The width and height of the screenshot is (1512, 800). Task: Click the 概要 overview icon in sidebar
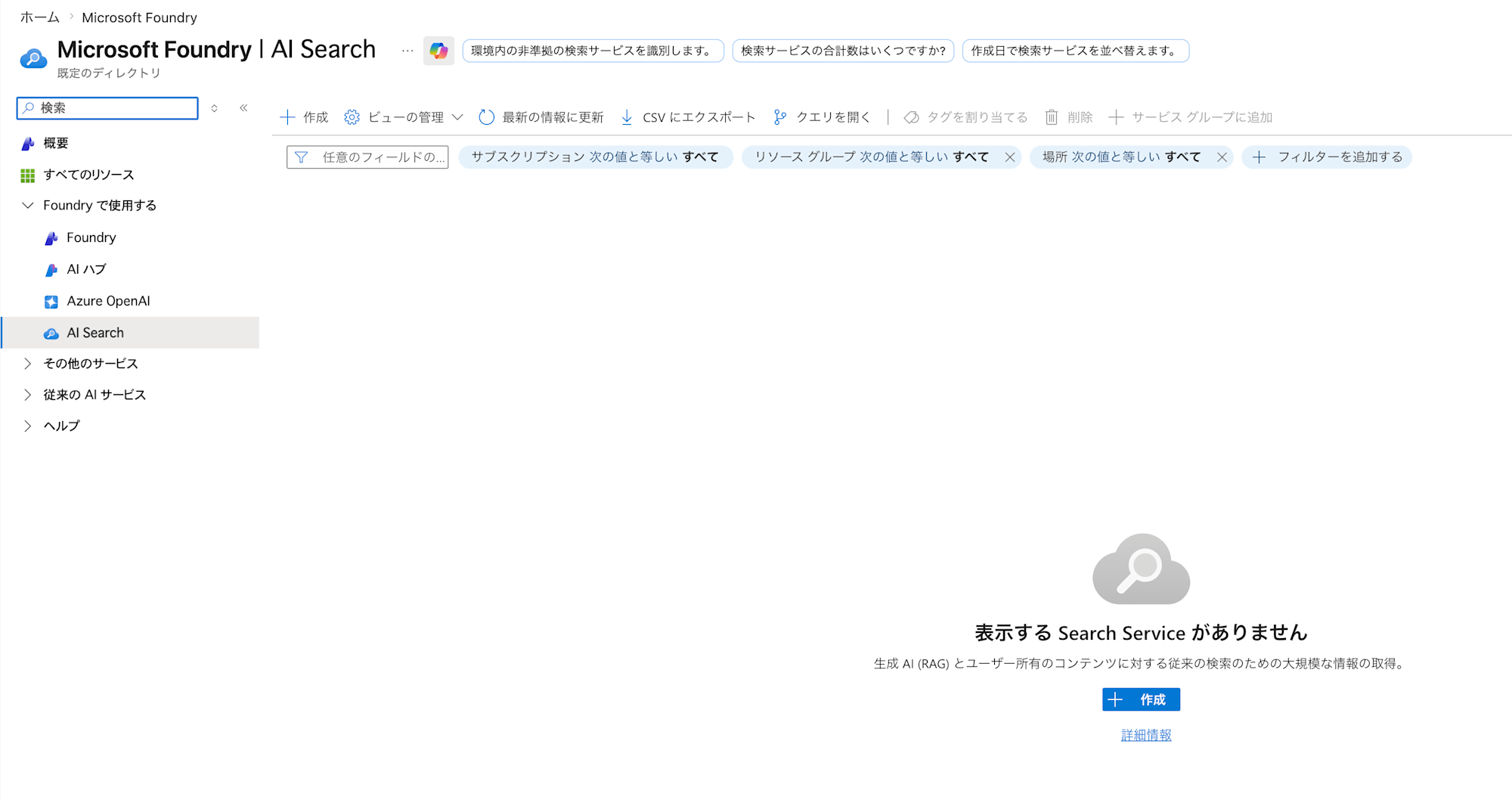point(28,144)
